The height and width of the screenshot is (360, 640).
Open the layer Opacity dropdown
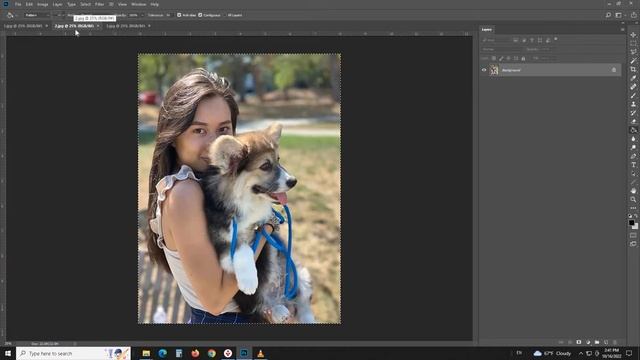coord(546,49)
